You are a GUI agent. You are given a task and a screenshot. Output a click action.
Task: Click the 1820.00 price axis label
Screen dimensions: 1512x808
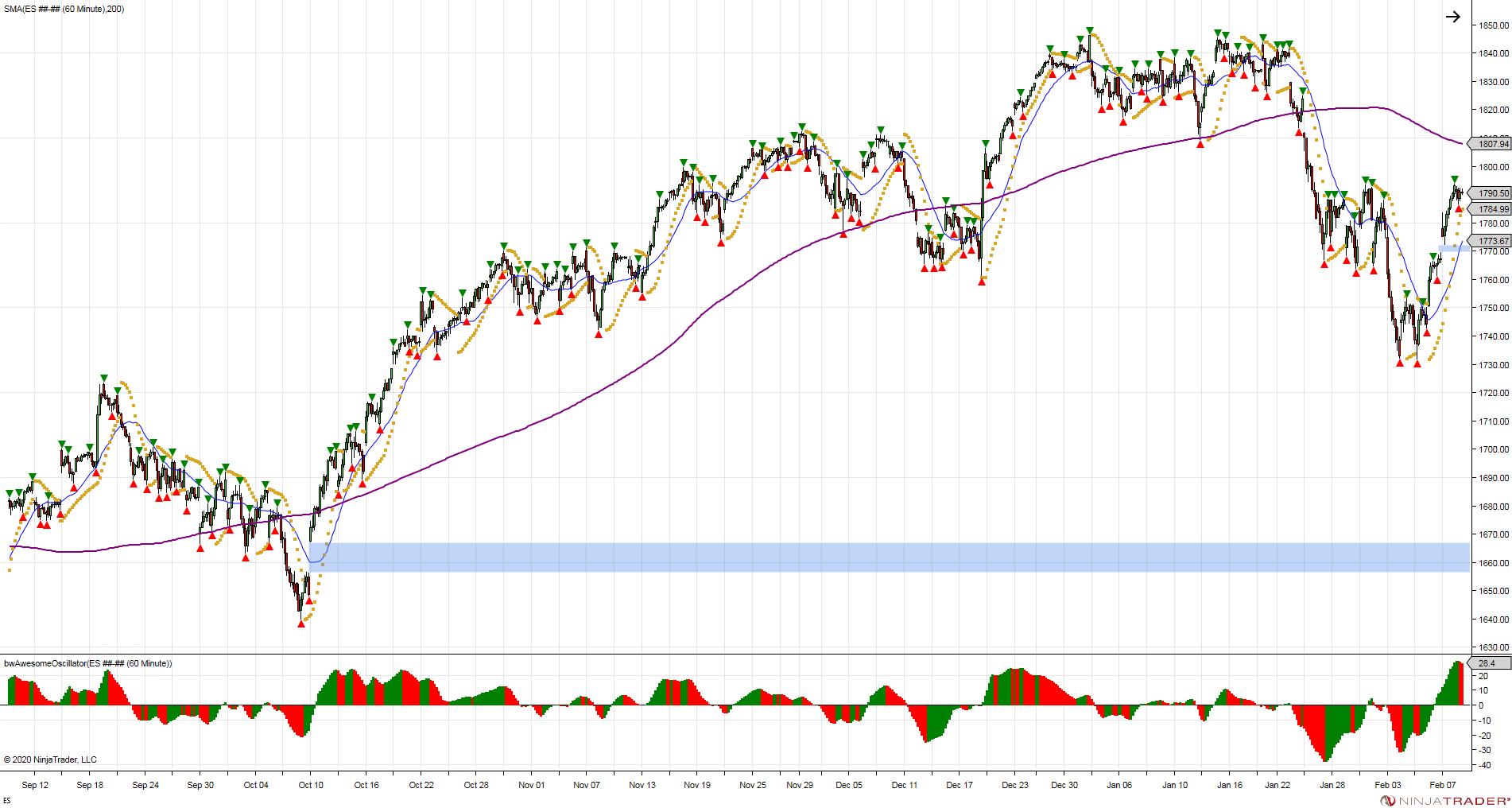(x=1494, y=110)
